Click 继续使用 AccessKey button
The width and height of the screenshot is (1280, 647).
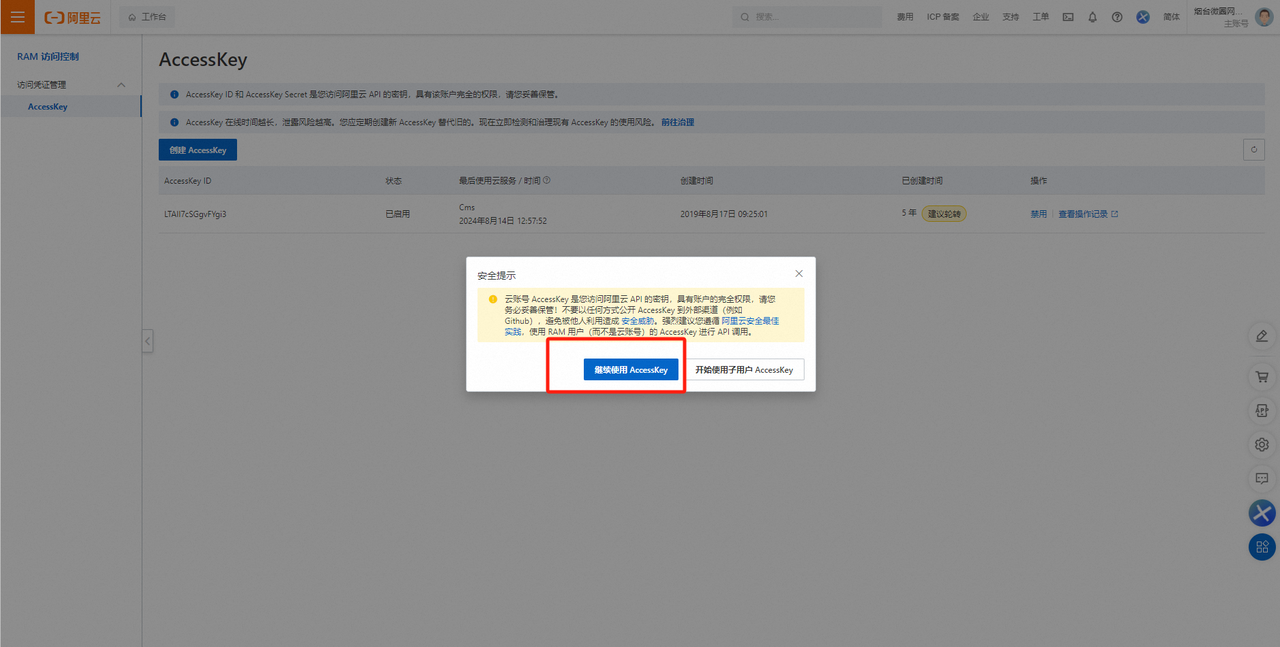click(631, 370)
